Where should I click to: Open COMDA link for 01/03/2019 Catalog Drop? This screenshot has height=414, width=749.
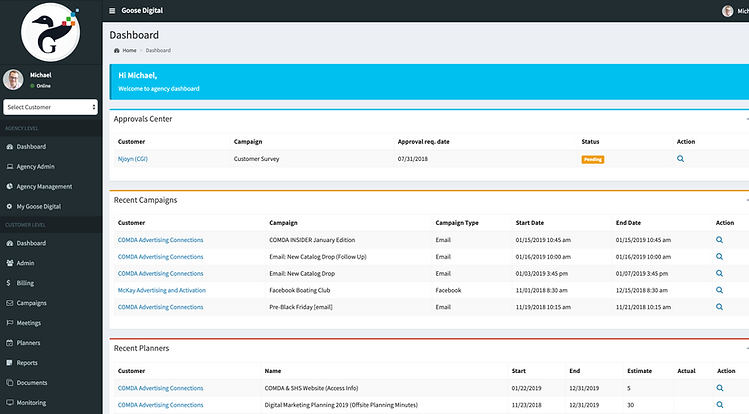pyautogui.click(x=160, y=274)
